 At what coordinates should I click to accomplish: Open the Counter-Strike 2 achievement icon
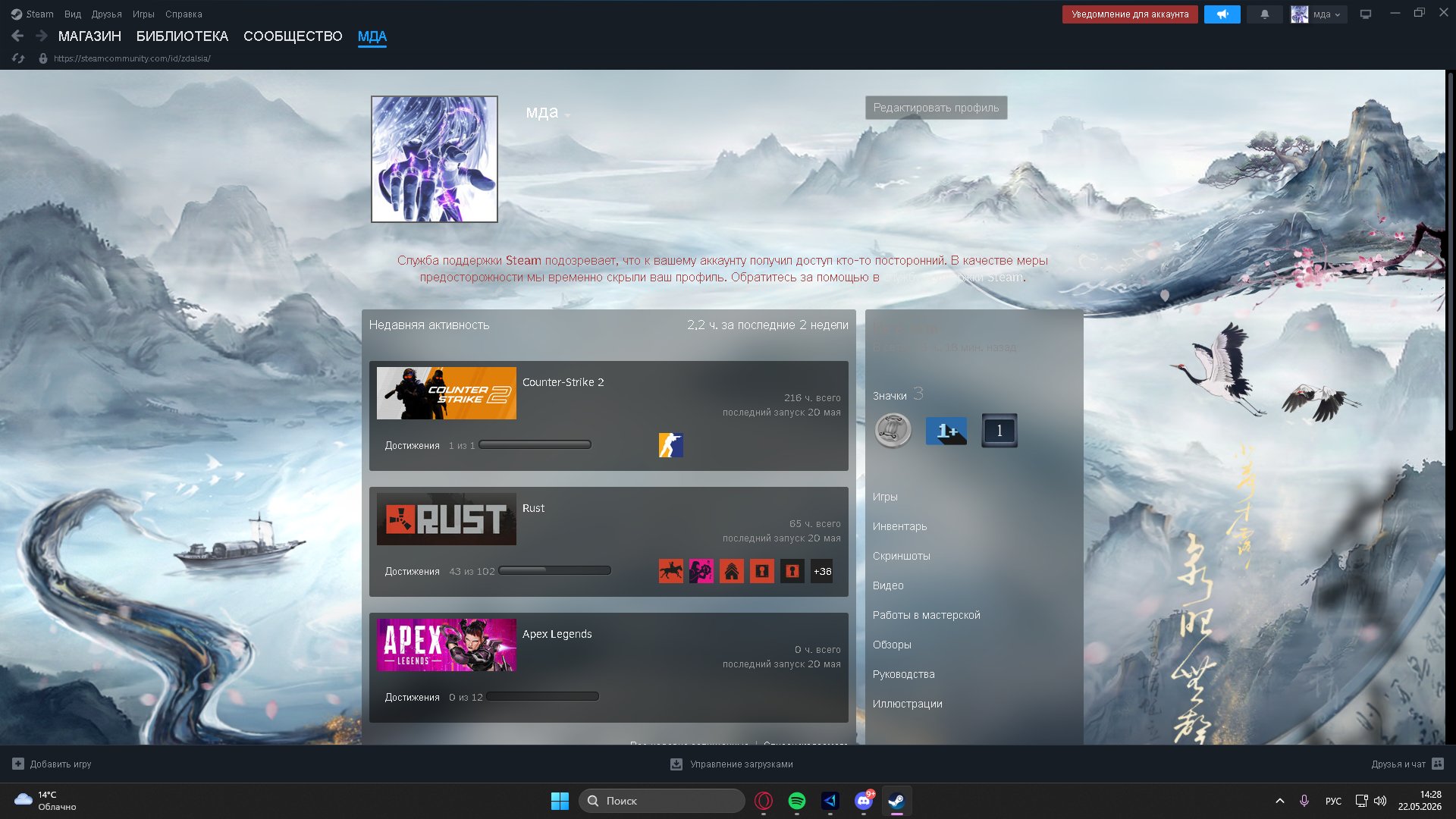click(x=671, y=445)
